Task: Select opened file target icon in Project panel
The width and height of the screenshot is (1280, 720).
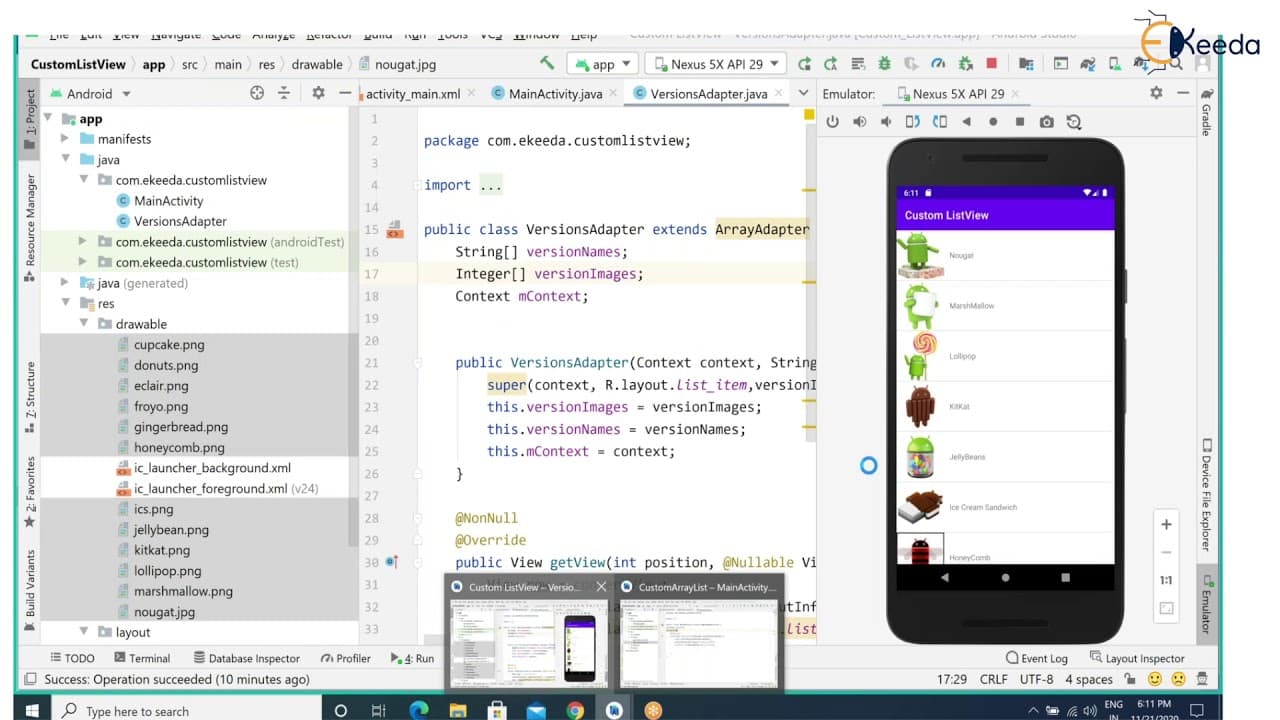Action: [257, 93]
